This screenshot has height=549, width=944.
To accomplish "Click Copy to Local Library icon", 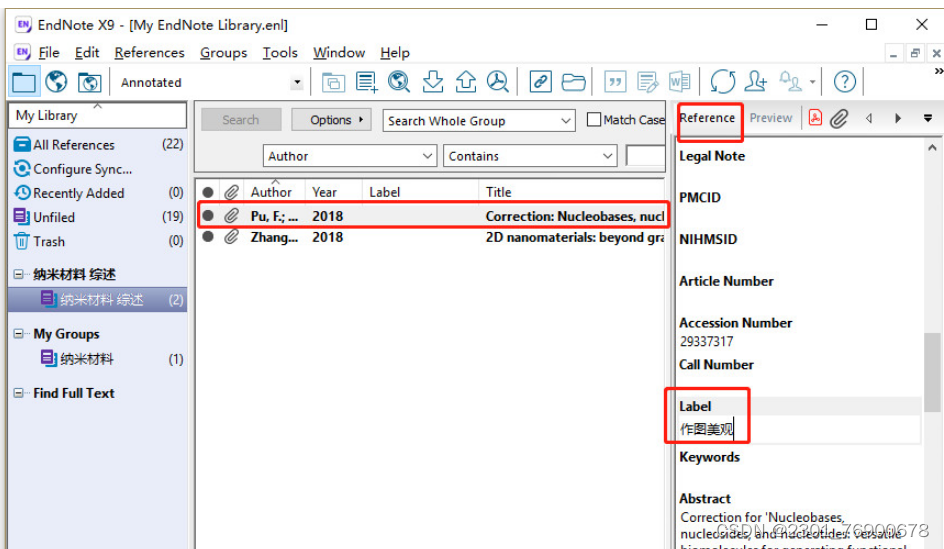I will [x=333, y=82].
